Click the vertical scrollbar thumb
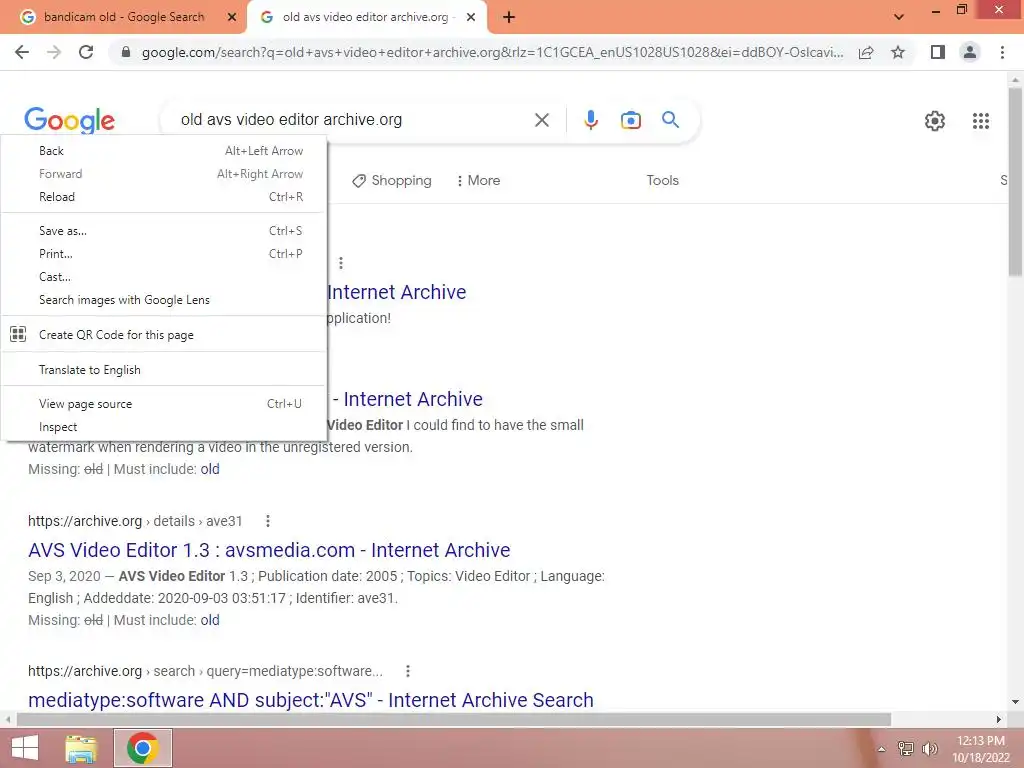This screenshot has width=1024, height=768. (x=1016, y=181)
